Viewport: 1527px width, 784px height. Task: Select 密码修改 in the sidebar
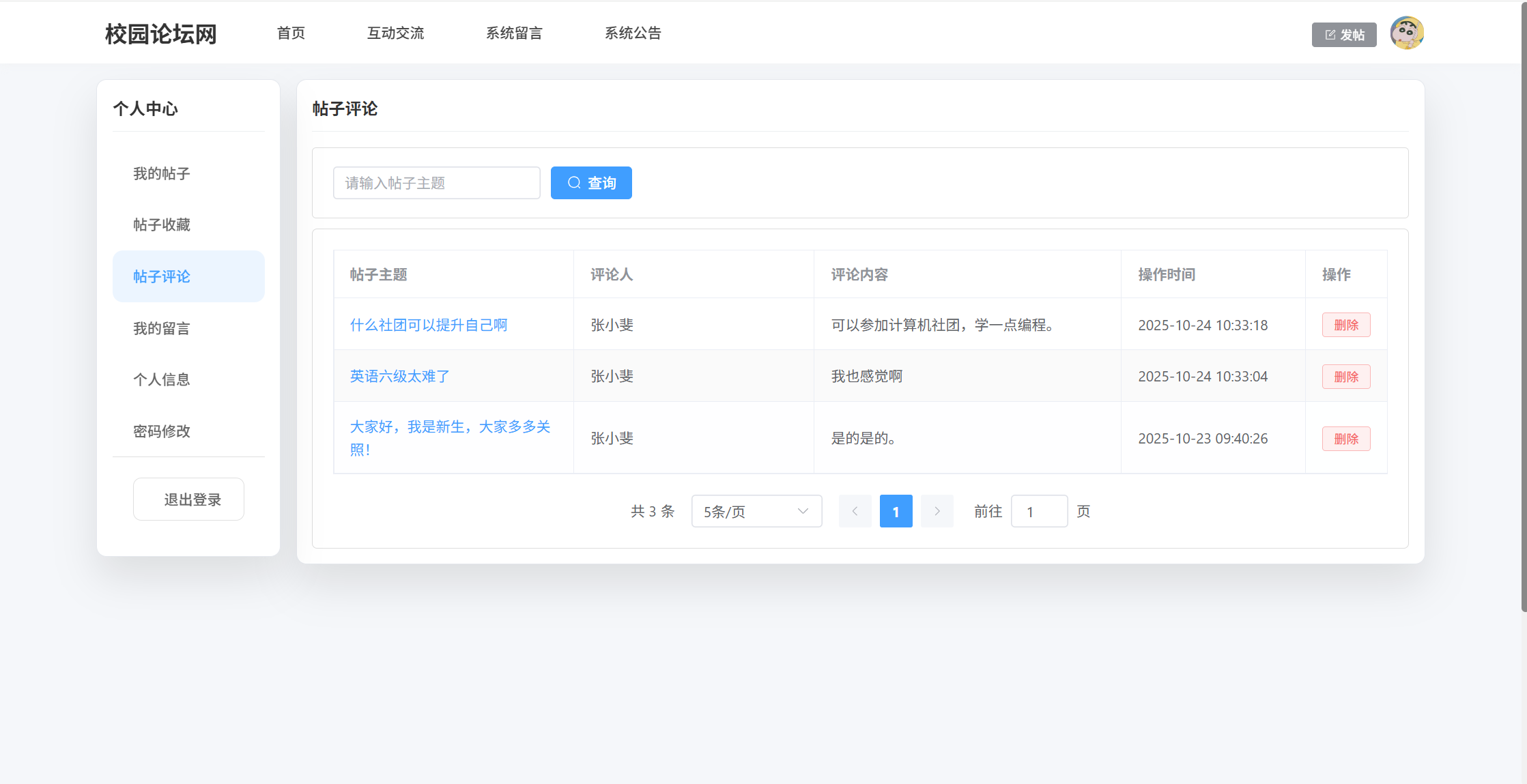click(x=162, y=431)
